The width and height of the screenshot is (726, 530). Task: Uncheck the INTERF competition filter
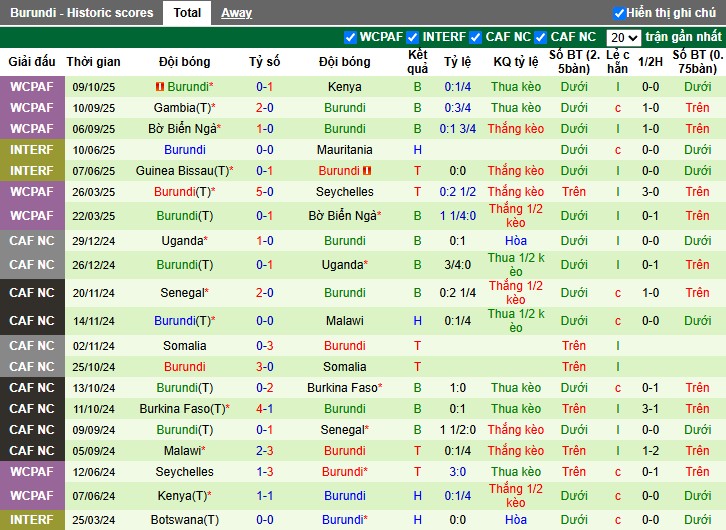click(x=413, y=37)
